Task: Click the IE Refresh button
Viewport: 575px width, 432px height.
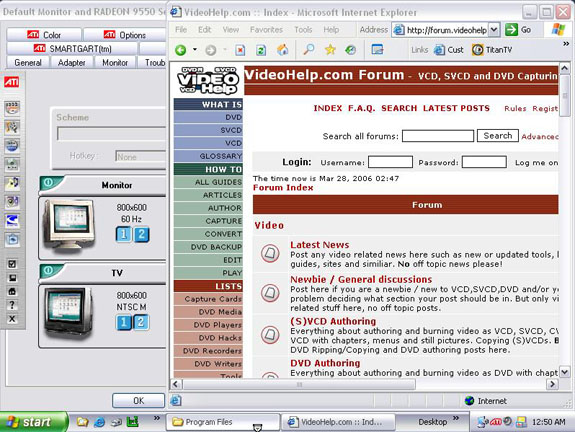Action: [x=261, y=50]
